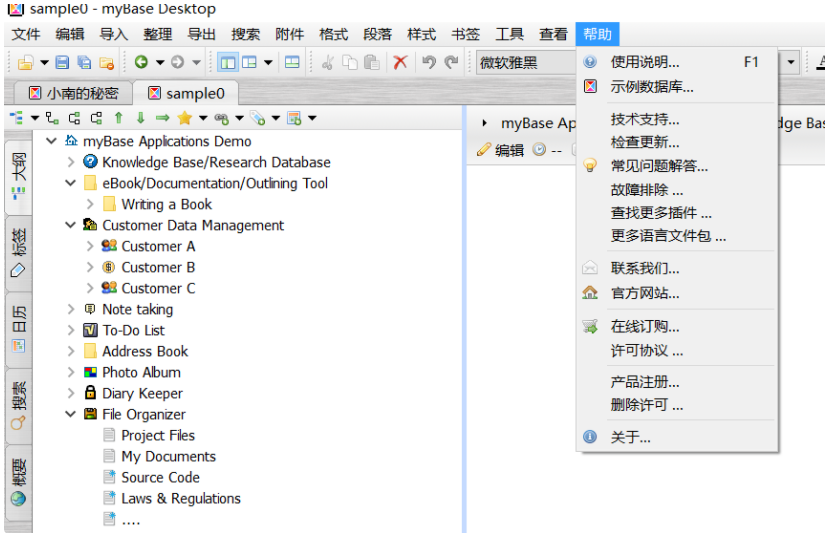This screenshot has height=533, width=831.
Task: Open 关于... about entry
Action: (677, 437)
